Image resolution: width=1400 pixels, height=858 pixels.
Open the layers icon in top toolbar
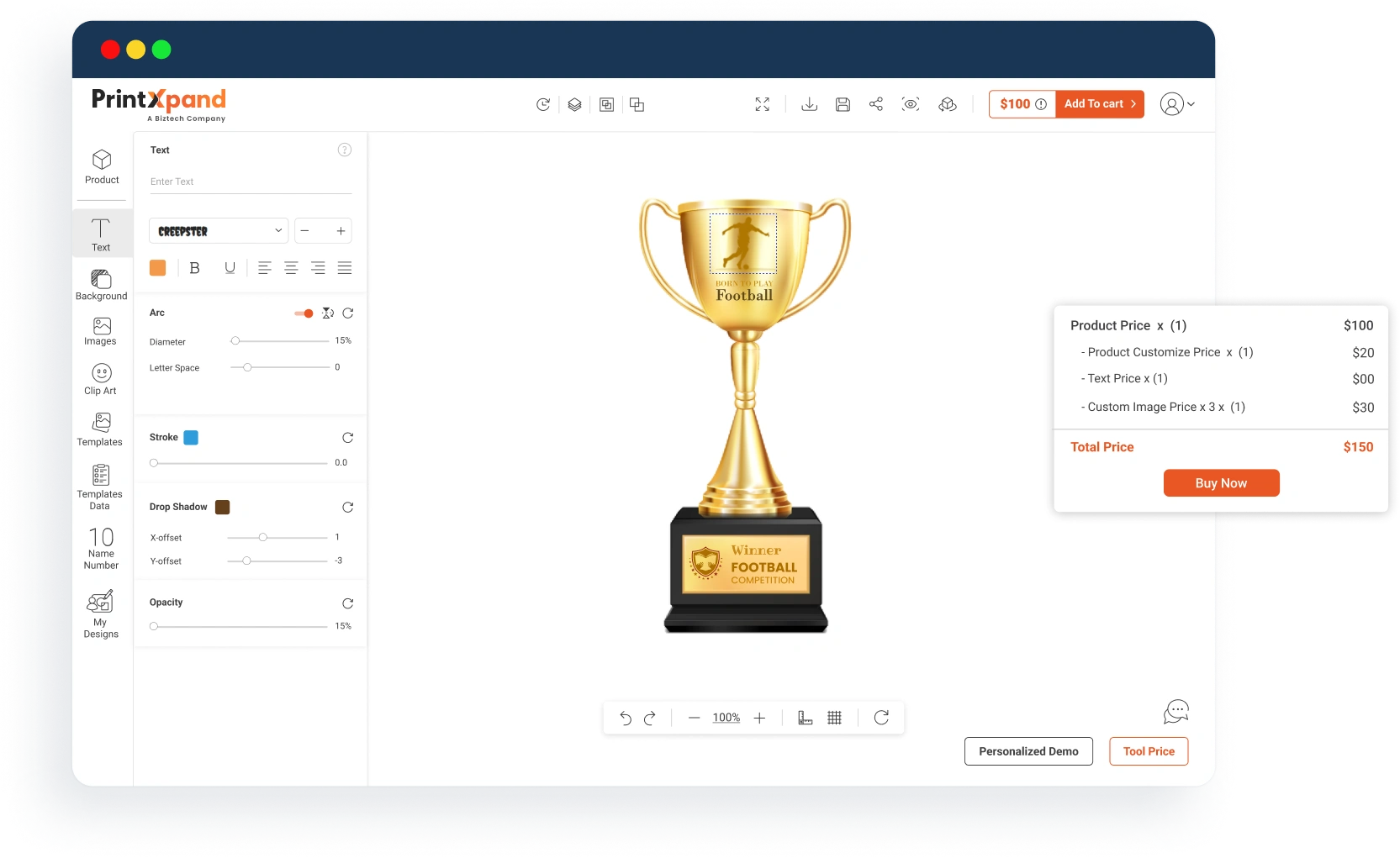(x=574, y=104)
